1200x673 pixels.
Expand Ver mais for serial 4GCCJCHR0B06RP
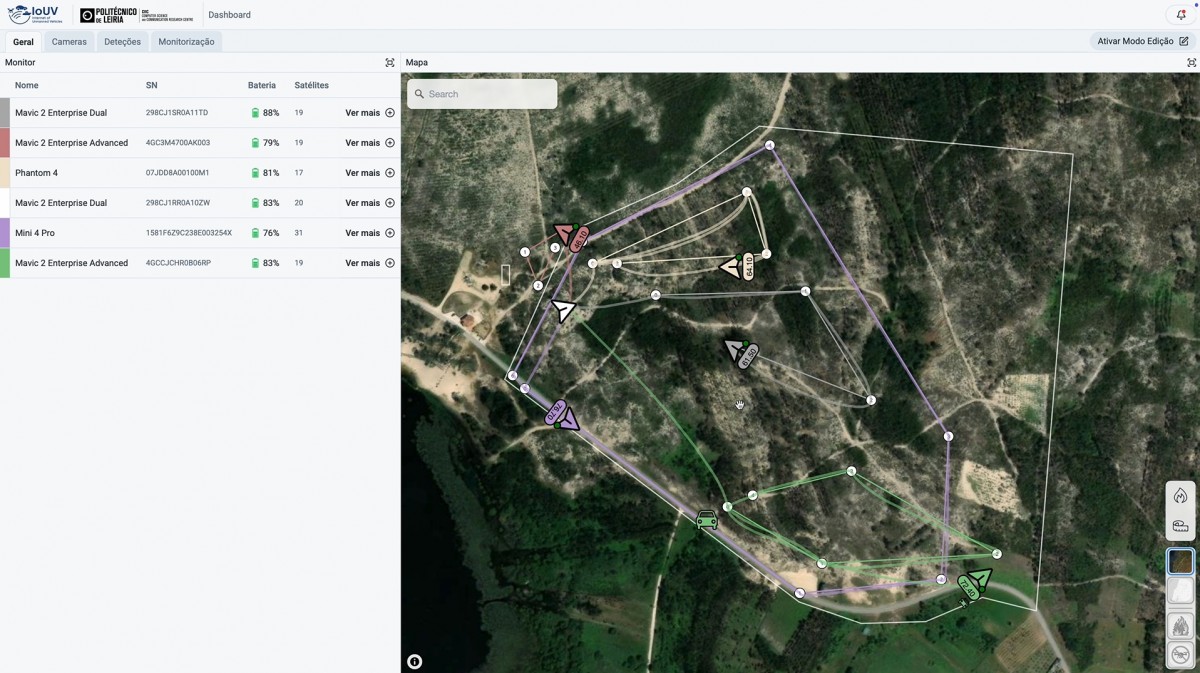click(370, 263)
